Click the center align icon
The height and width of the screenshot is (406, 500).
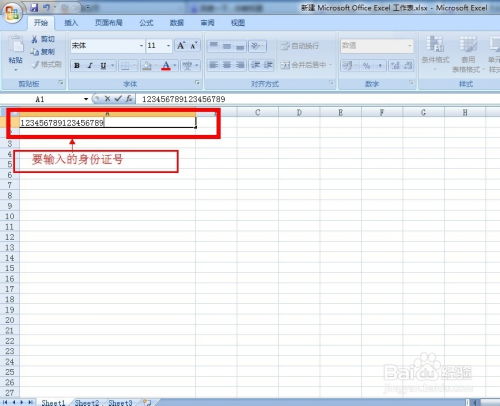[x=227, y=65]
